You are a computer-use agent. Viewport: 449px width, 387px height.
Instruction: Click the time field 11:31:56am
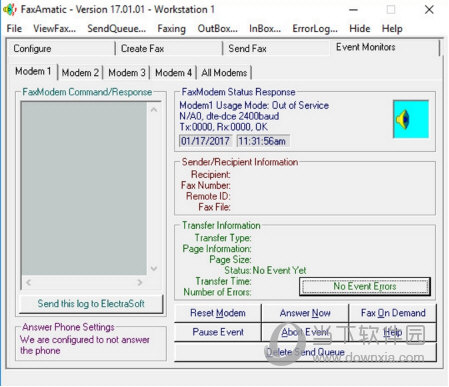click(263, 141)
